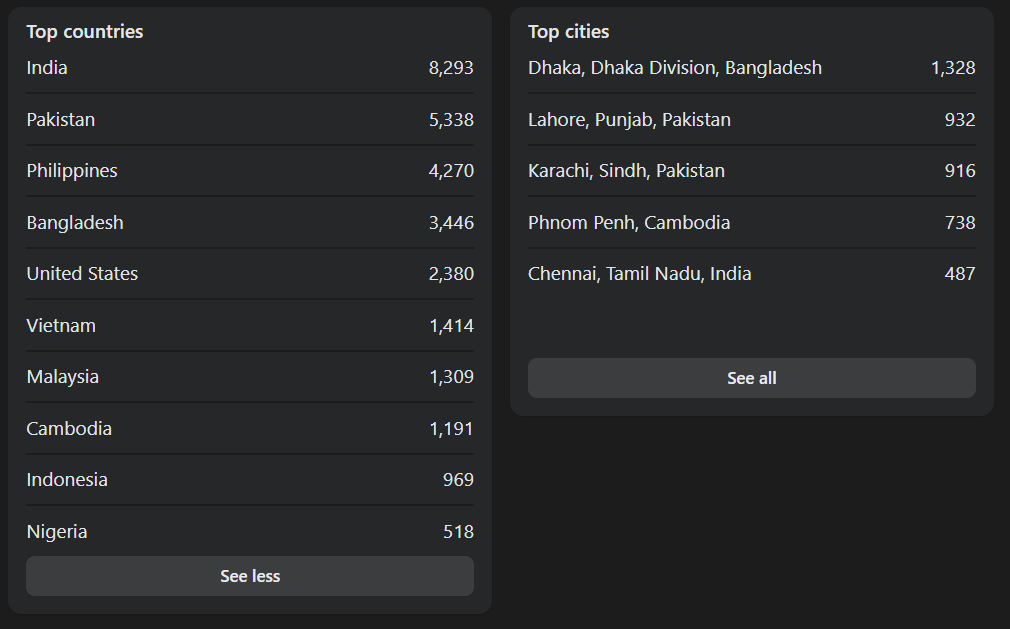Select Chennai, Tamil Nadu, India entry
The height and width of the screenshot is (629, 1010).
tap(752, 274)
